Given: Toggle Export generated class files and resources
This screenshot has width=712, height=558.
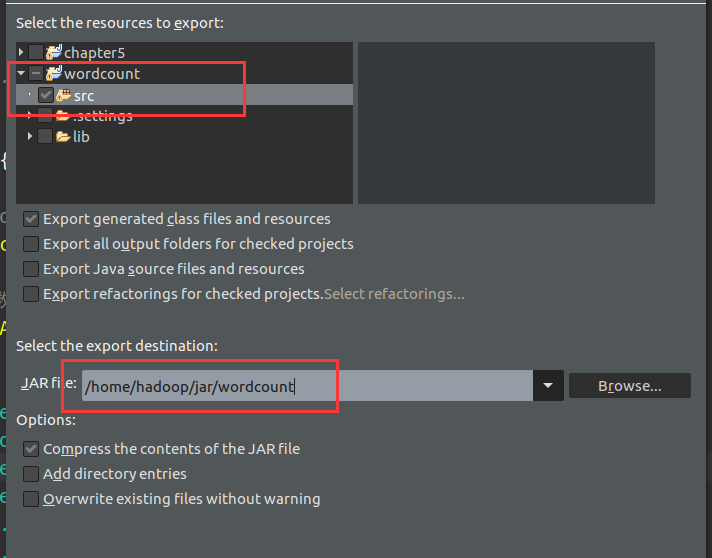Looking at the screenshot, I should [31, 219].
